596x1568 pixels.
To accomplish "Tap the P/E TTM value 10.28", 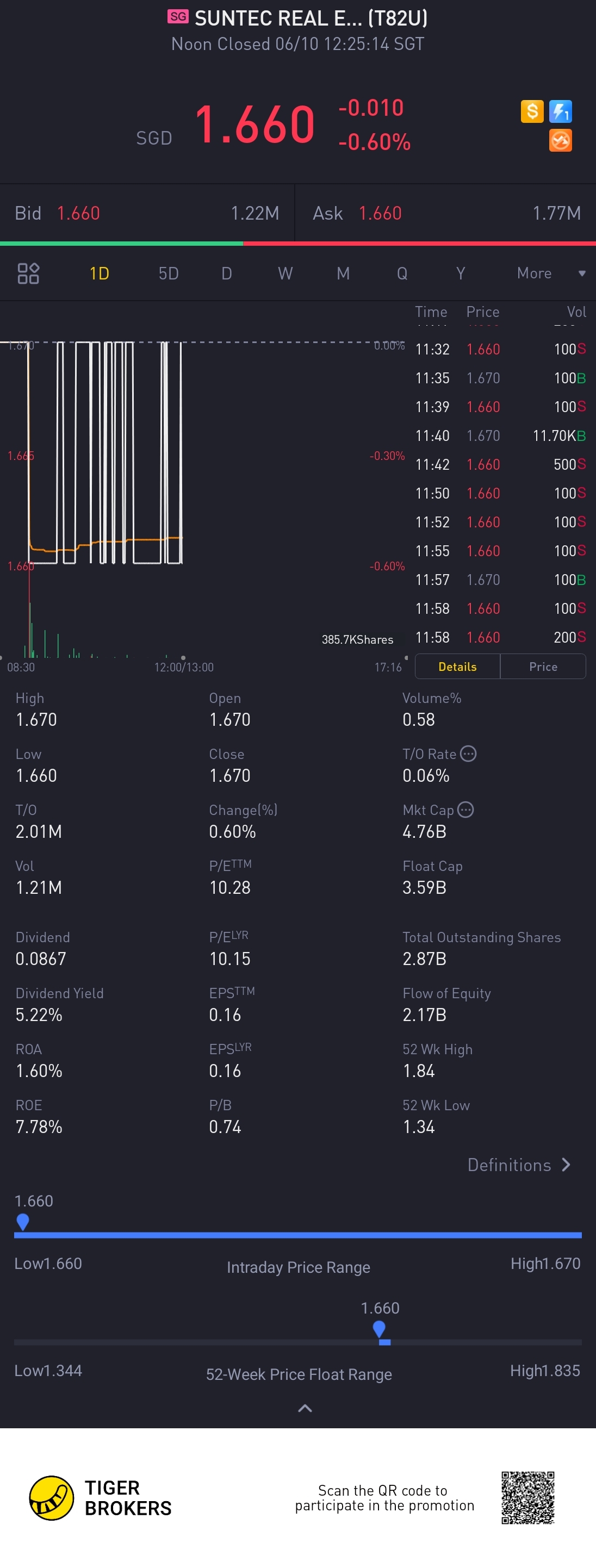I will (229, 887).
